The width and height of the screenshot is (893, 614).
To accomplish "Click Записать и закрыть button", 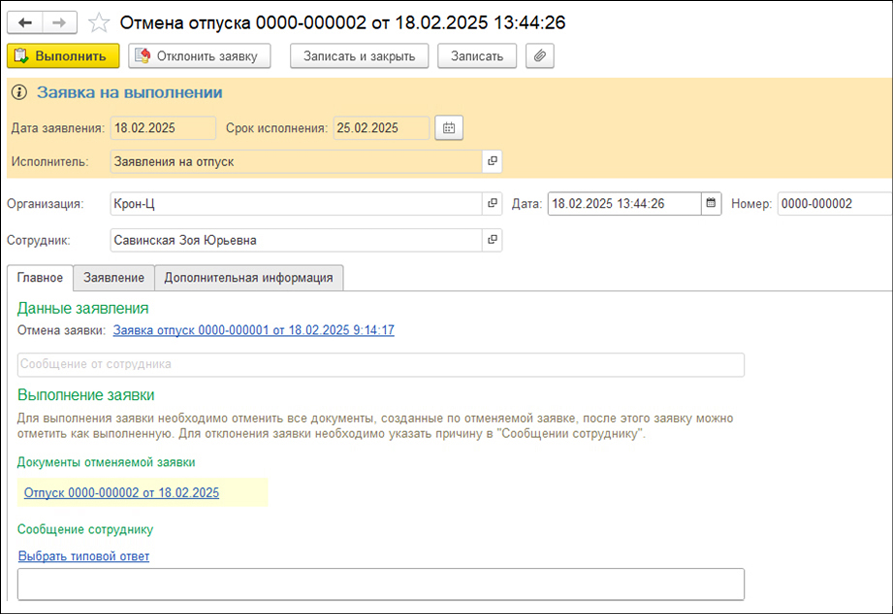I will [359, 56].
